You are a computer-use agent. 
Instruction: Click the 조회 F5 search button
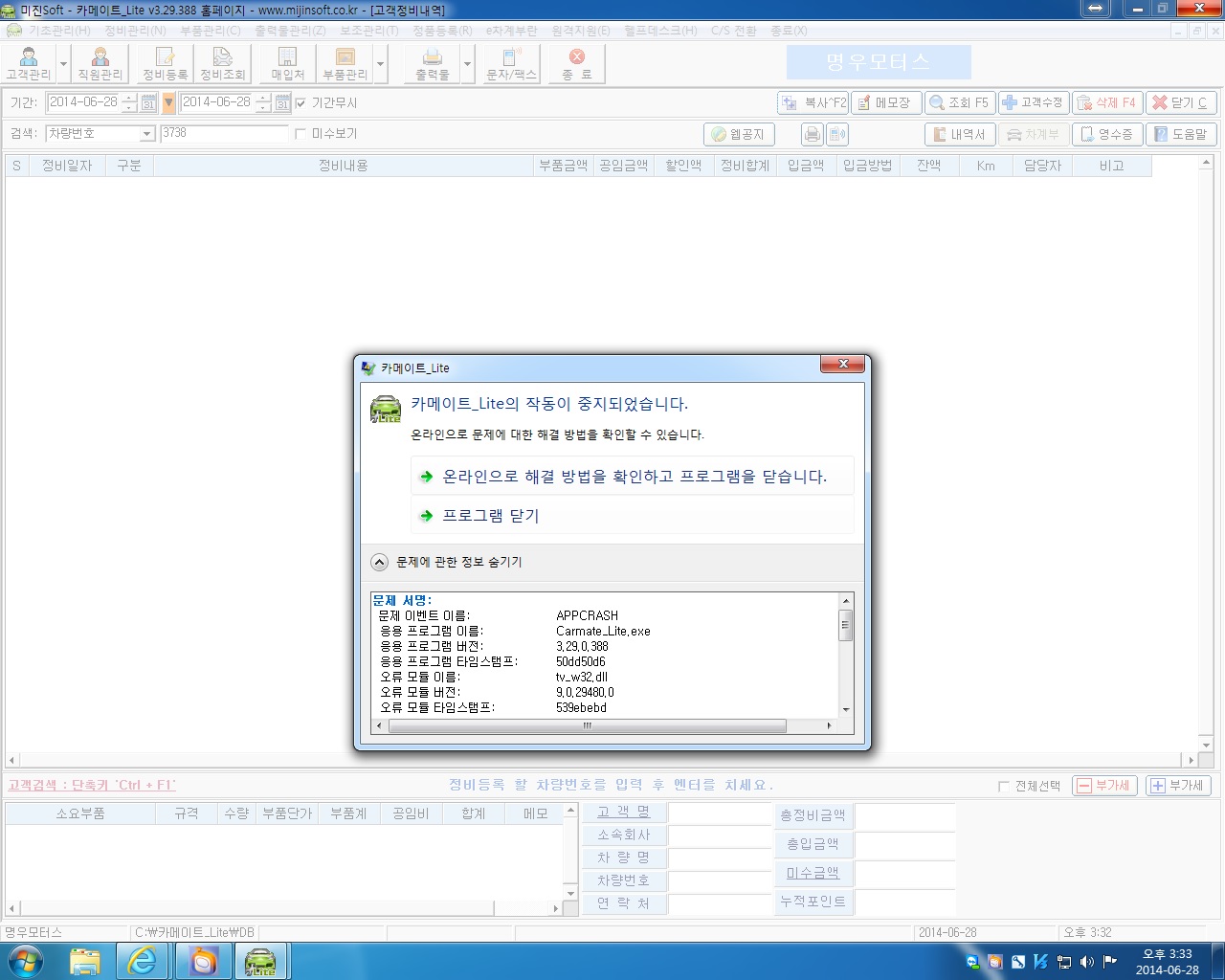coord(960,102)
